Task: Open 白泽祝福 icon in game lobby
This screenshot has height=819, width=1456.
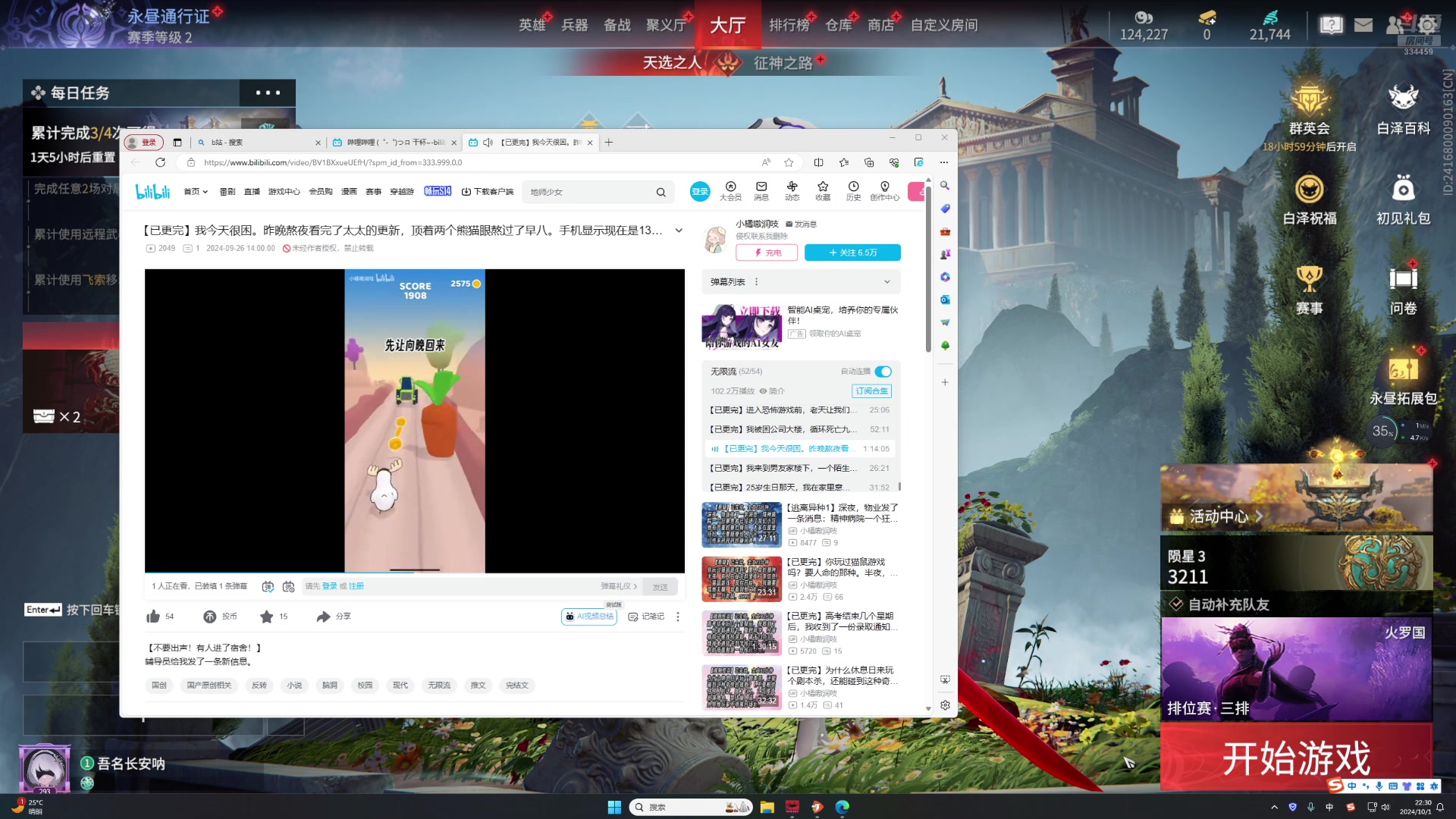Action: 1310,199
